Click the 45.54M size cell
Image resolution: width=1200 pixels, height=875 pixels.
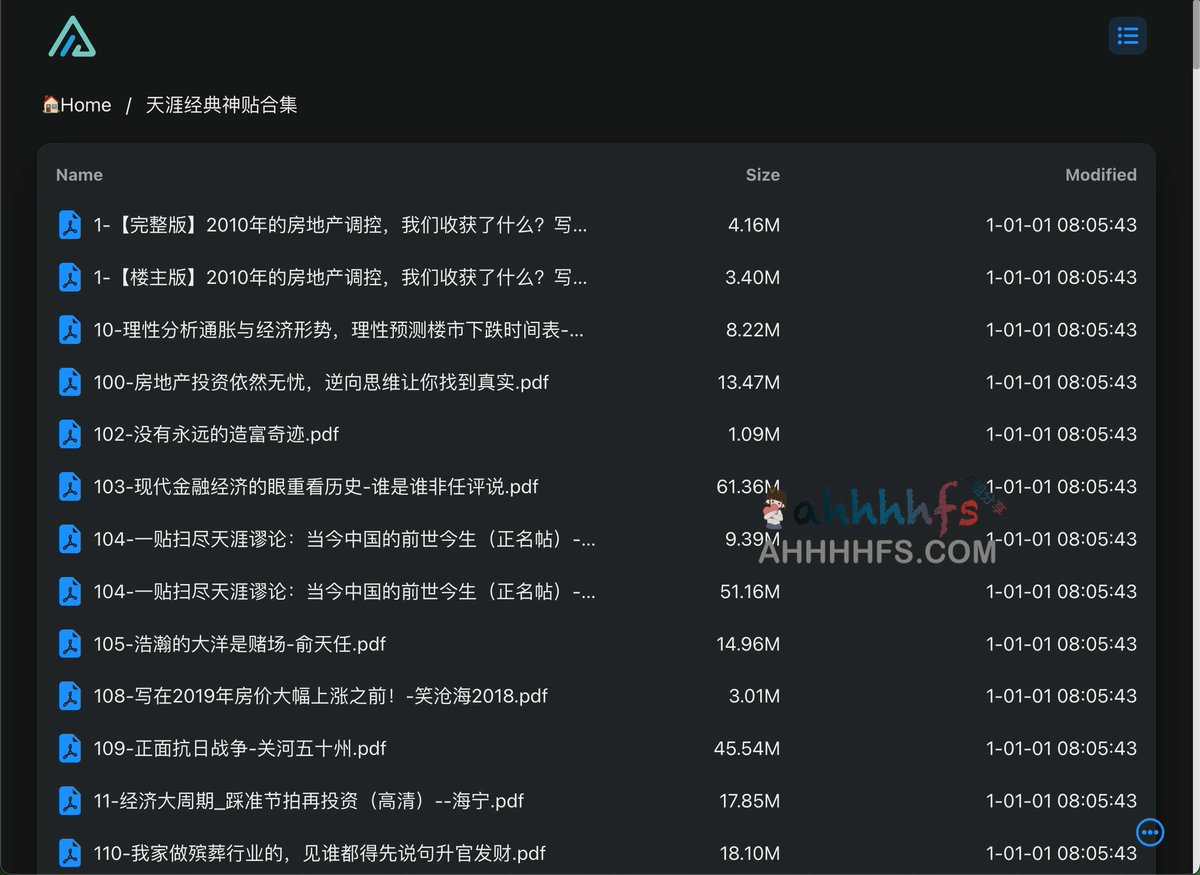pyautogui.click(x=747, y=748)
